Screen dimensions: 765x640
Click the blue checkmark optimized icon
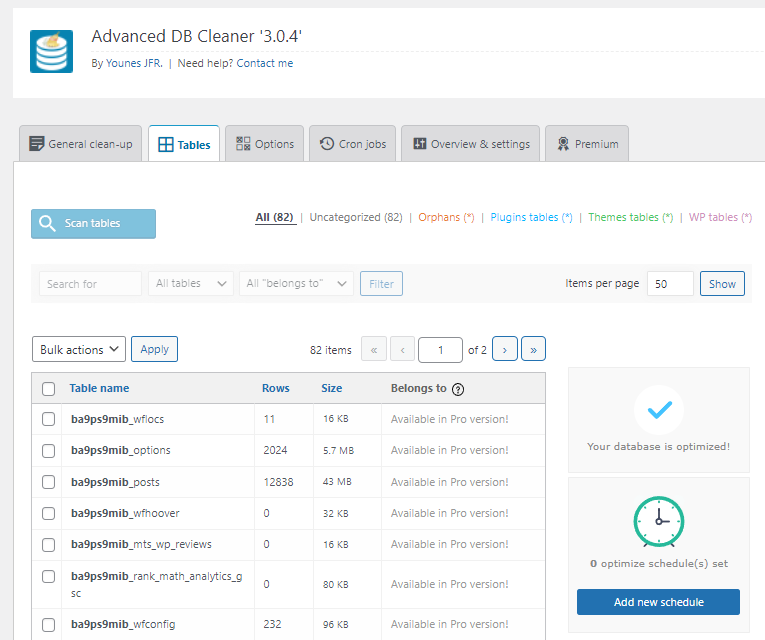[659, 409]
